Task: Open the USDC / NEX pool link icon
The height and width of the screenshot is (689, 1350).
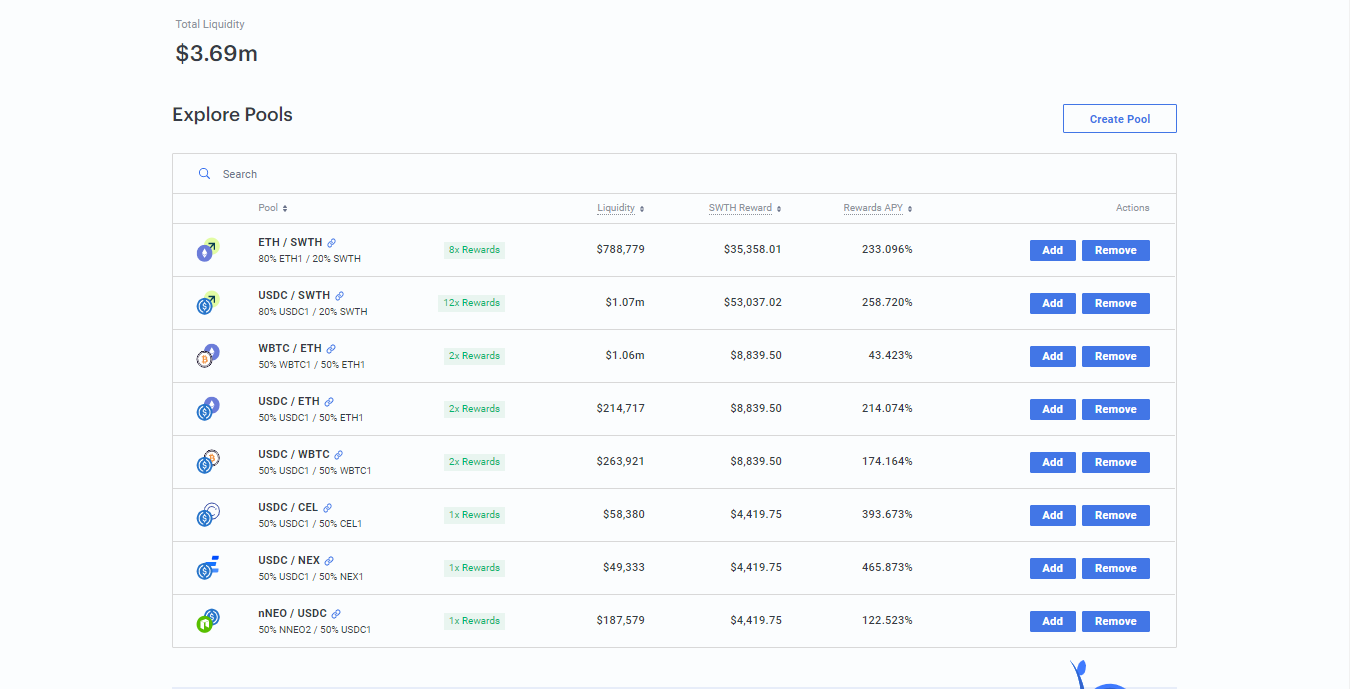Action: [330, 561]
